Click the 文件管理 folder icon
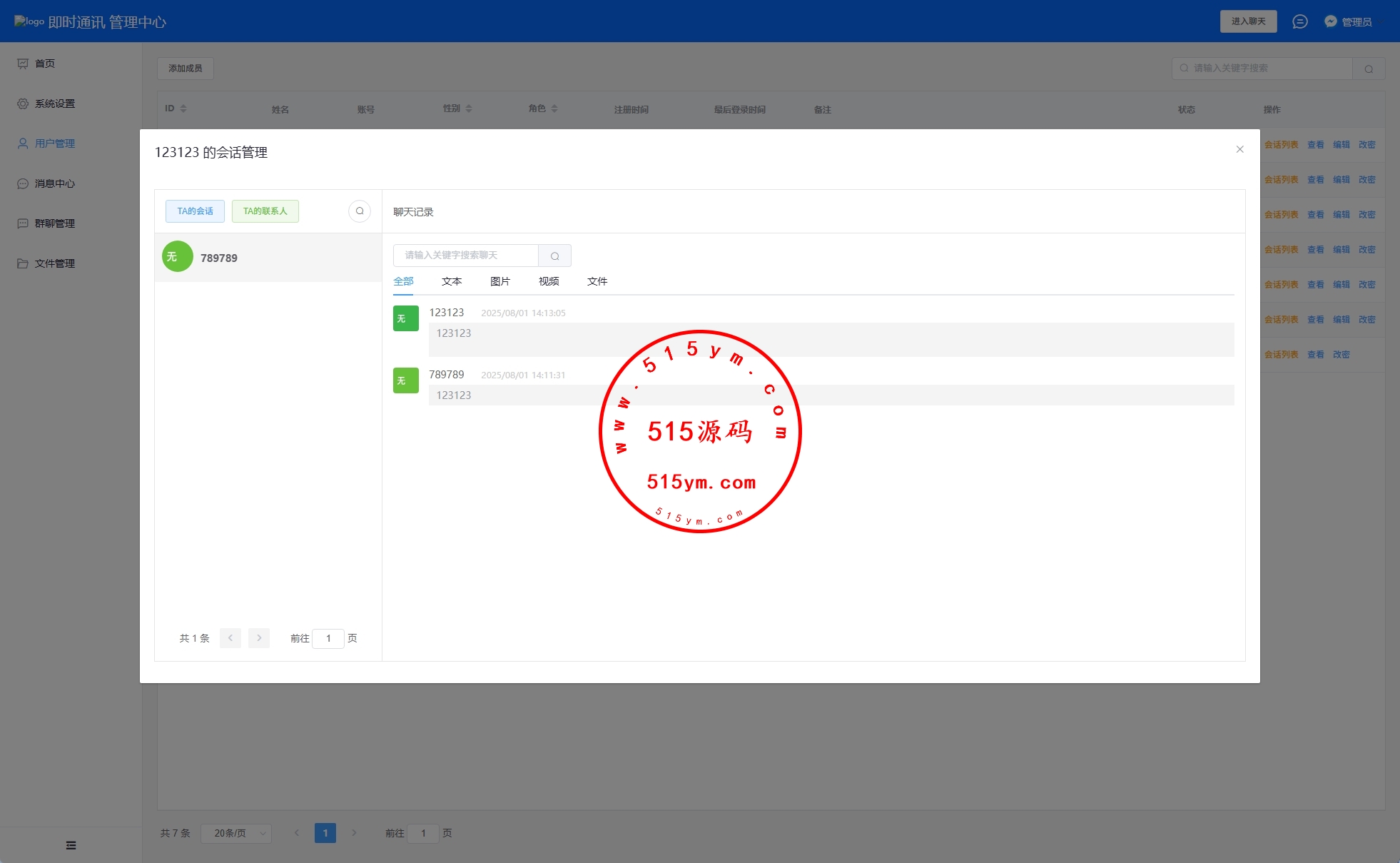The image size is (1400, 863). point(23,263)
